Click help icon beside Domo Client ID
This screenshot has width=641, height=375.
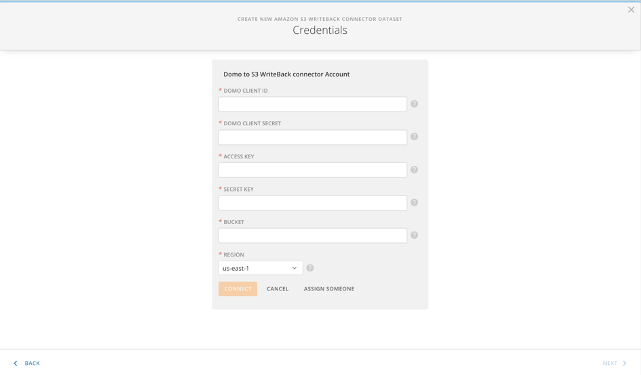(414, 104)
